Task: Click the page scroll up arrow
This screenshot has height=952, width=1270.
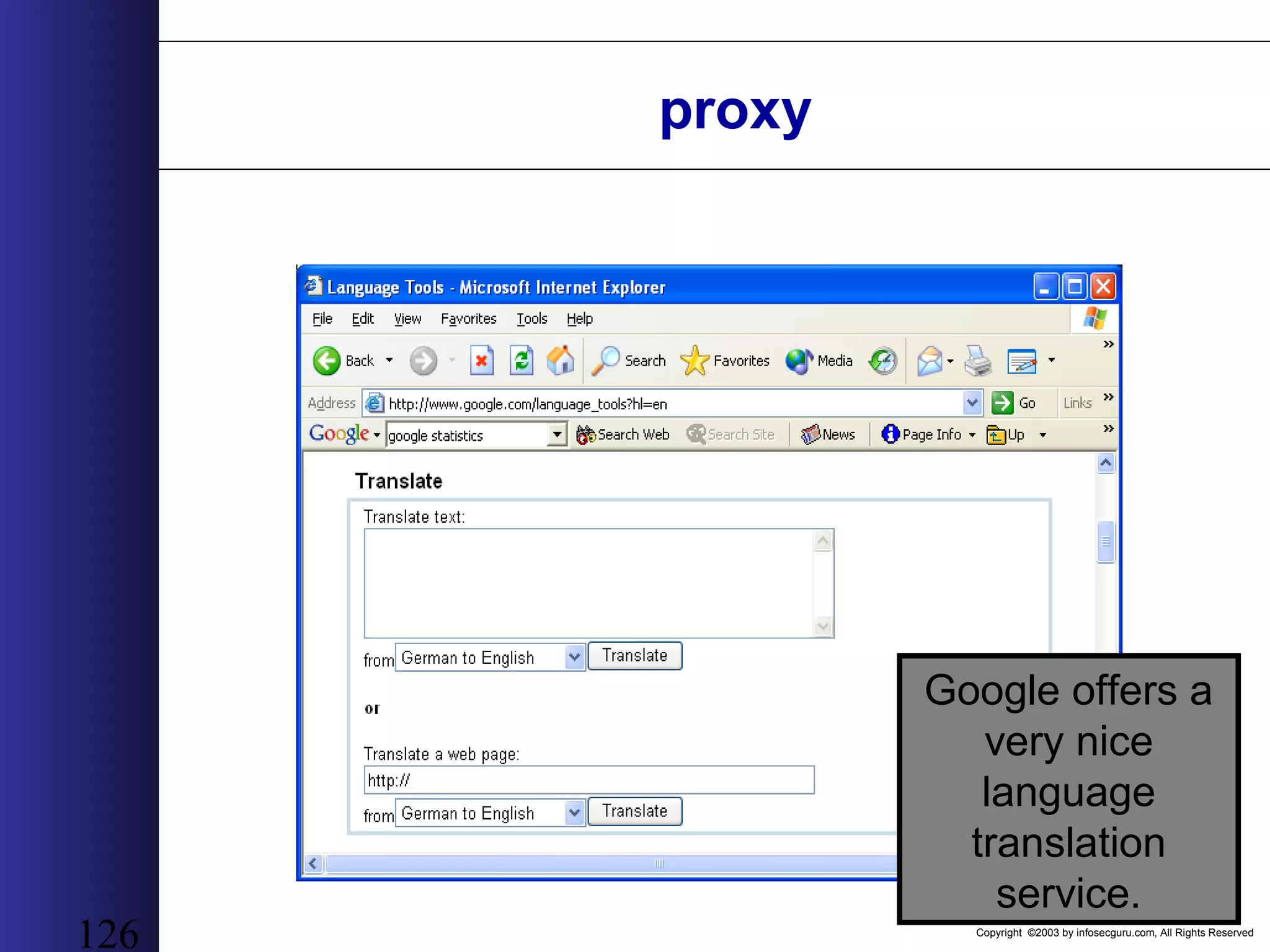Action: pos(1106,463)
